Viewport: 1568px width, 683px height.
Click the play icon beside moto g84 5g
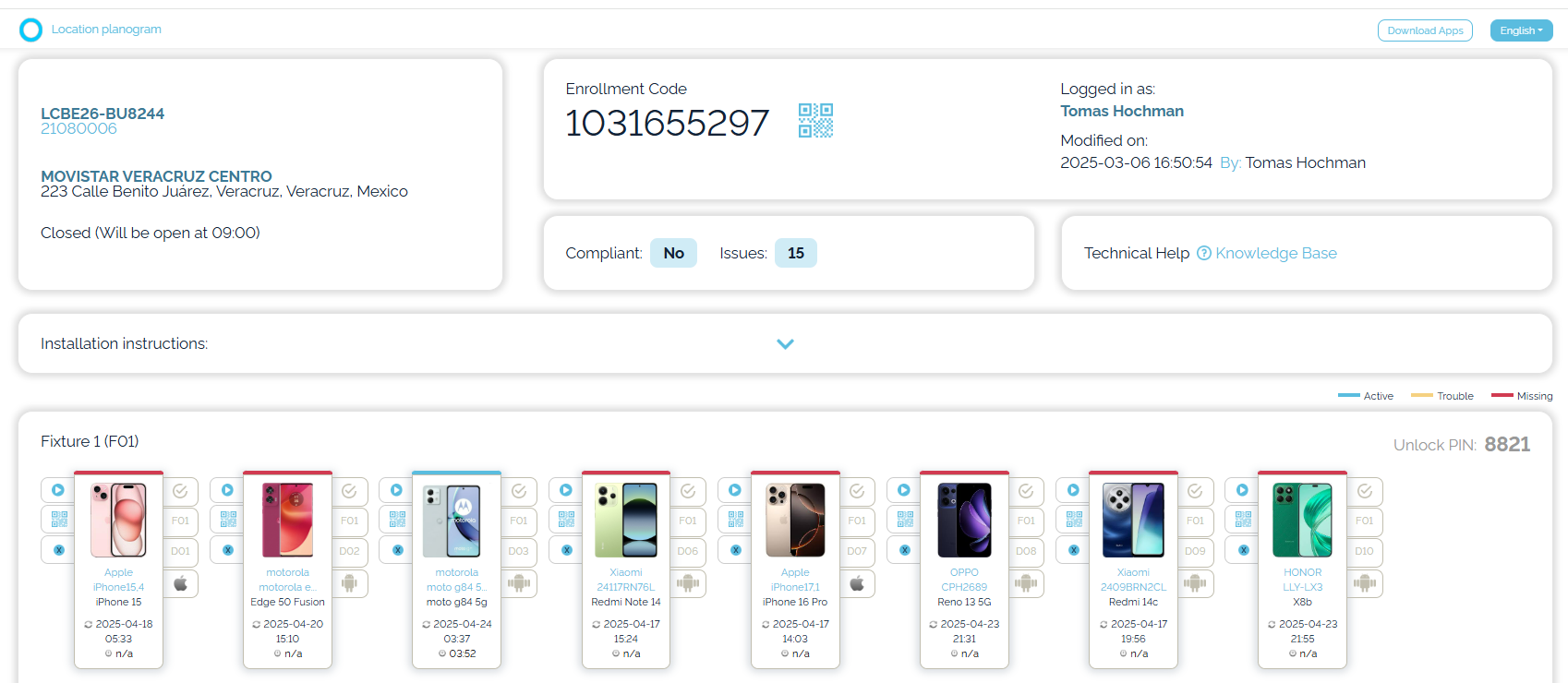[x=396, y=490]
